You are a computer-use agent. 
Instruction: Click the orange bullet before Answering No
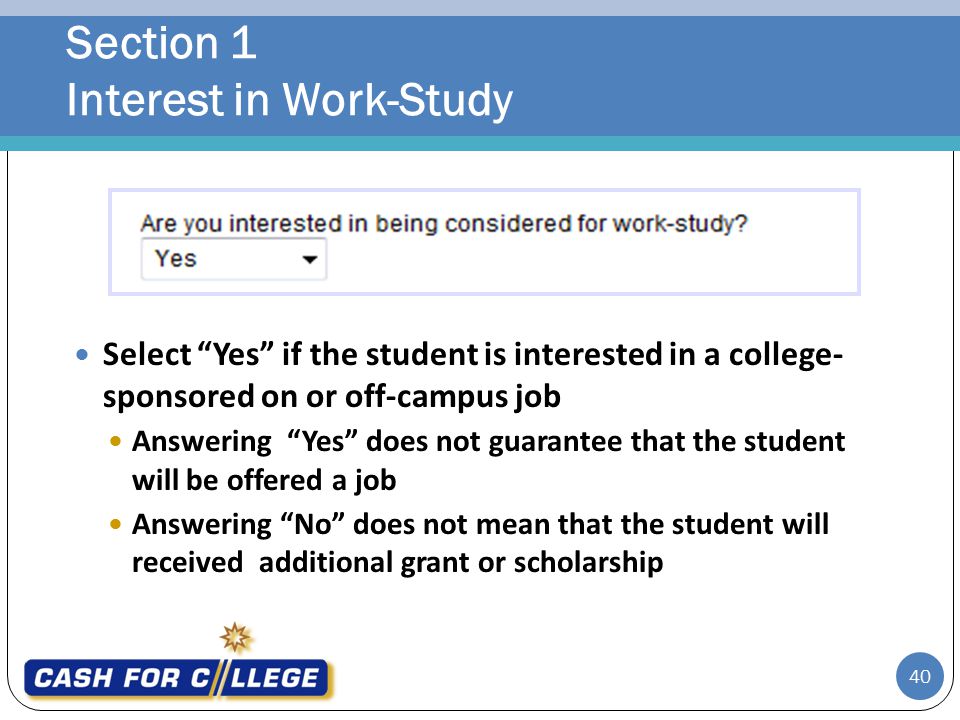115,524
